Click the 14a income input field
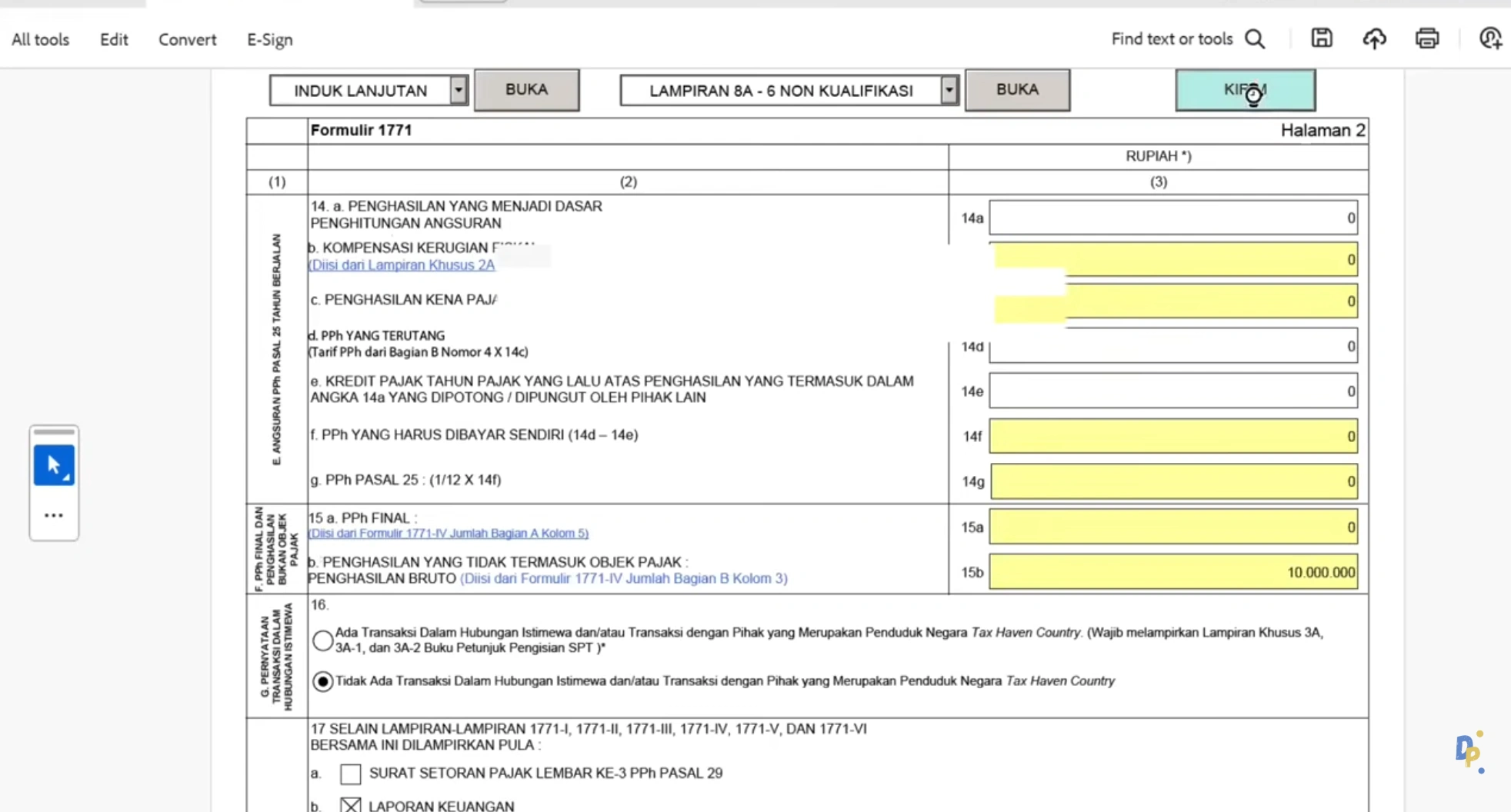This screenshot has width=1511, height=812. coord(1172,218)
